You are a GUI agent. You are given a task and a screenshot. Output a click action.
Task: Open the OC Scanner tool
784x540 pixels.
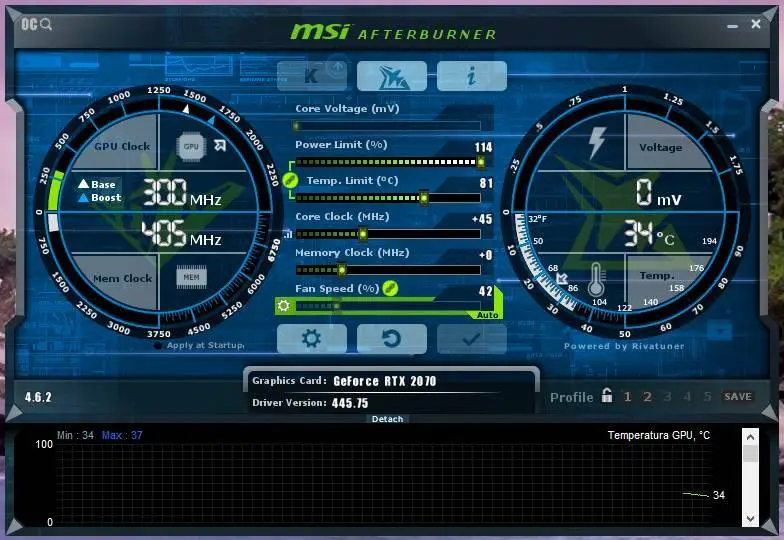[x=36, y=24]
